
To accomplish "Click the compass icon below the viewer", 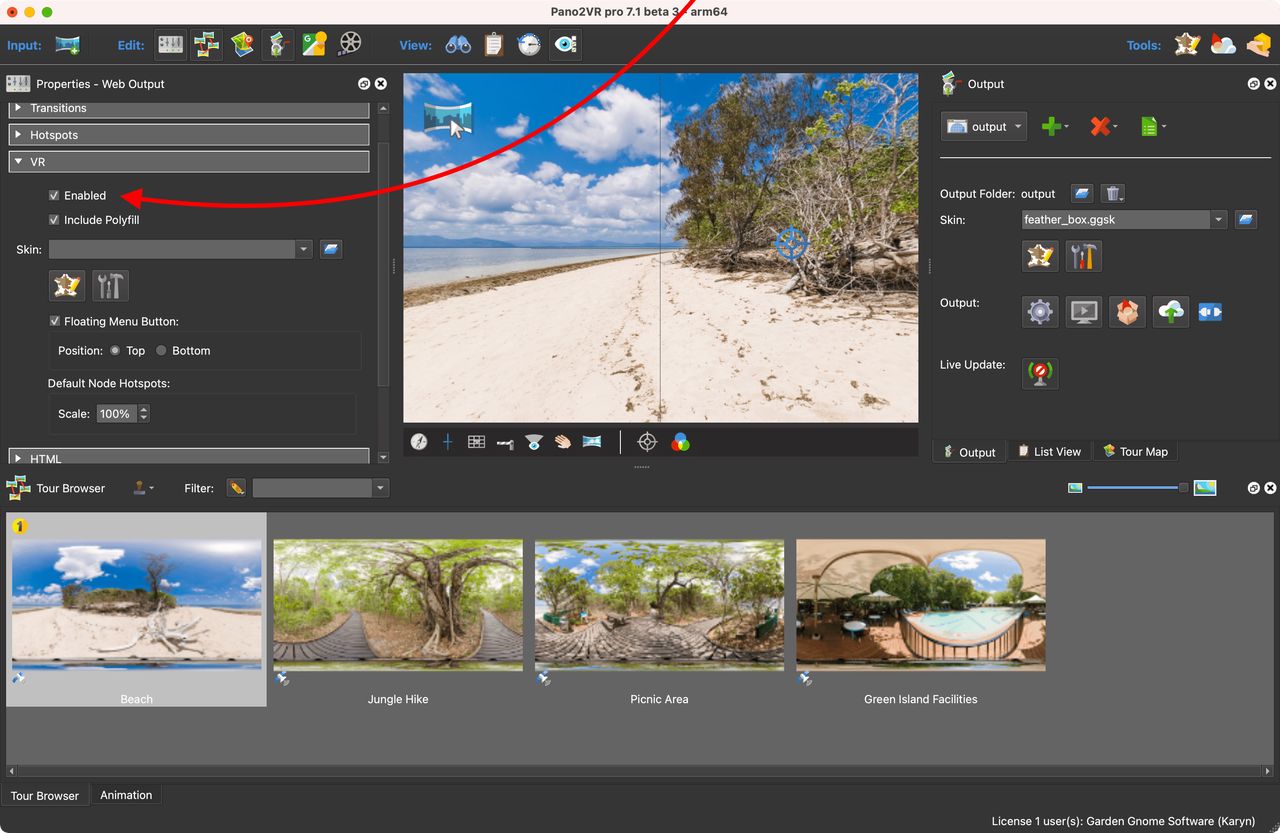I will (x=419, y=442).
